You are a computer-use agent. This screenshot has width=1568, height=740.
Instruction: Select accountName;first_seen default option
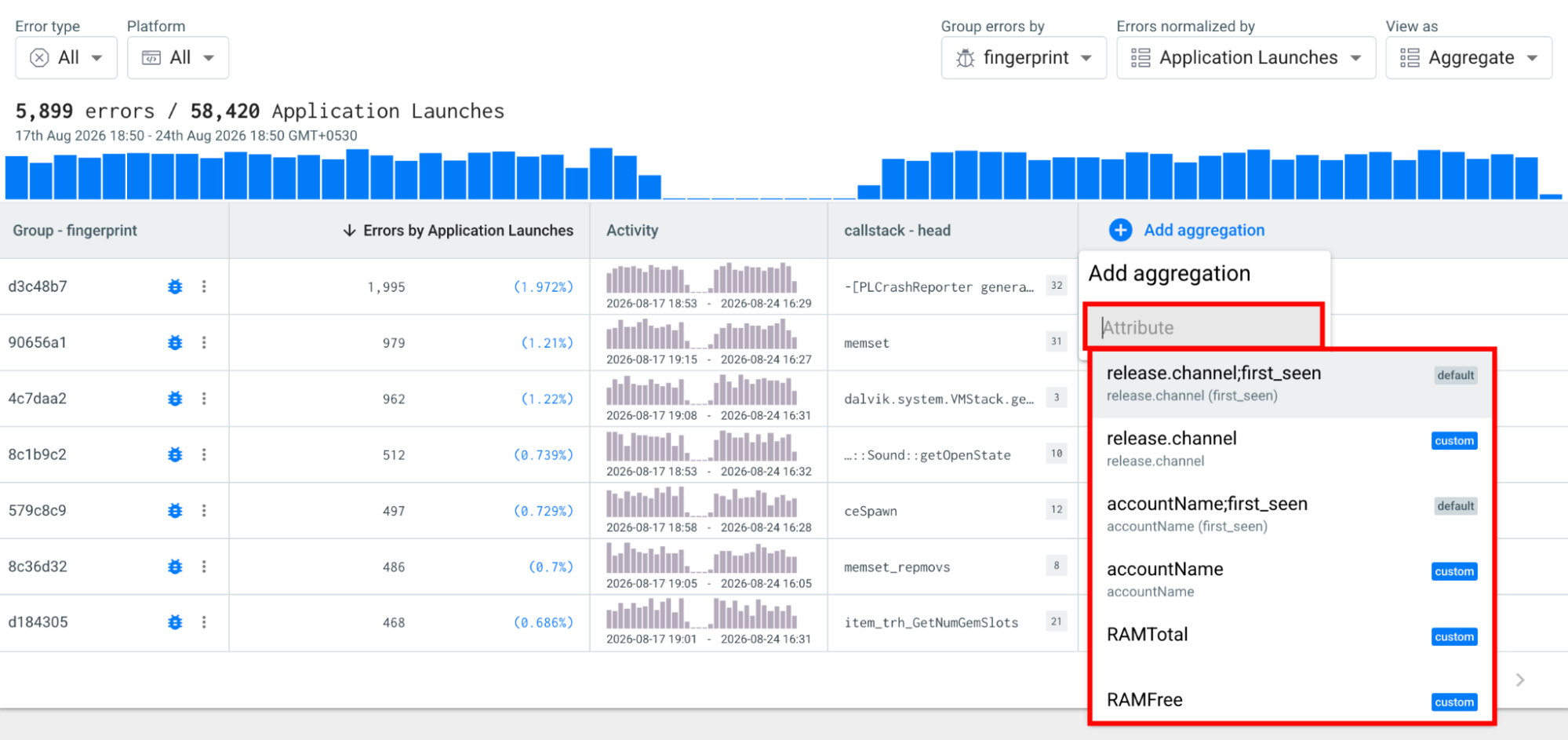click(x=1292, y=514)
